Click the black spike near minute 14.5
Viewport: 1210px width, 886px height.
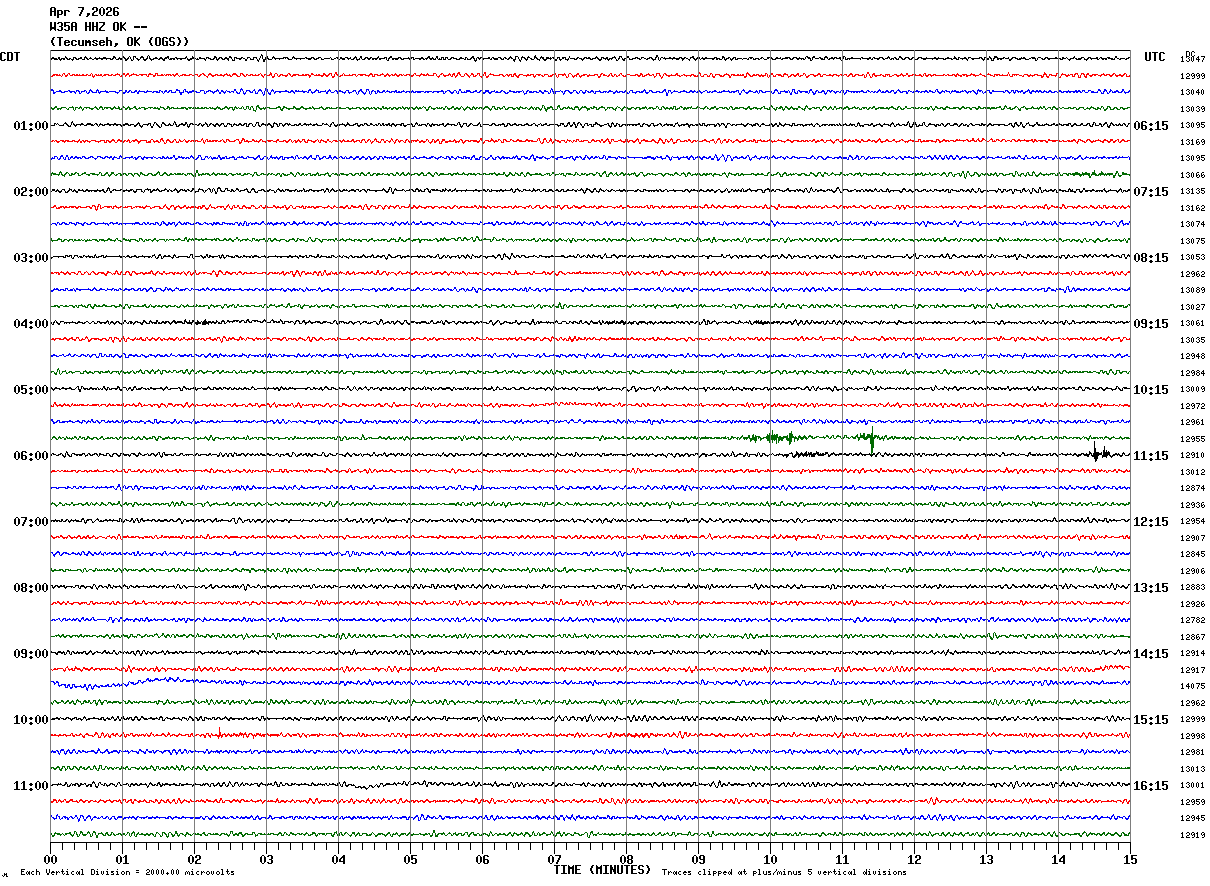pos(1096,453)
